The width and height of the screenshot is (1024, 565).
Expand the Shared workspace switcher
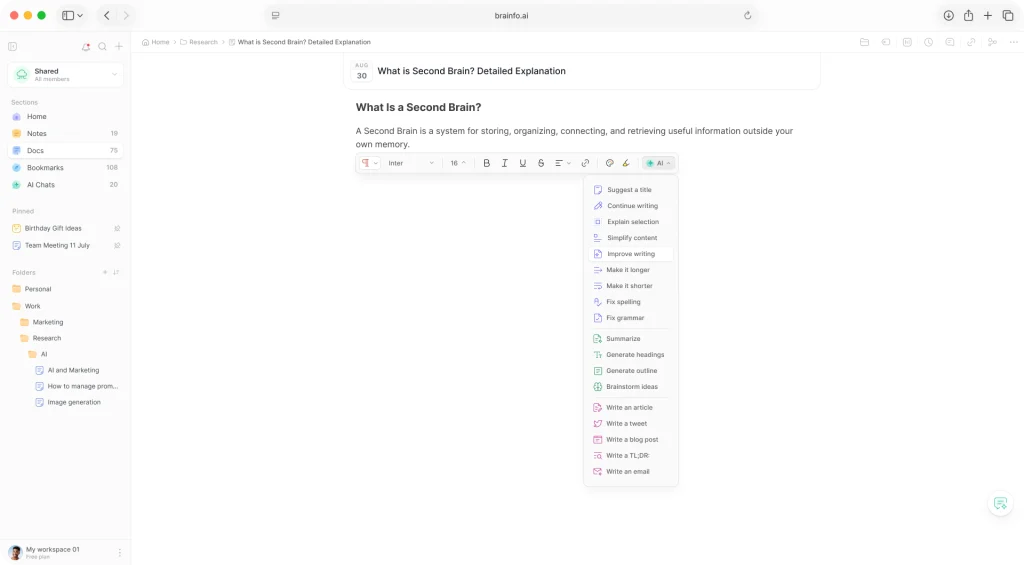[65, 74]
